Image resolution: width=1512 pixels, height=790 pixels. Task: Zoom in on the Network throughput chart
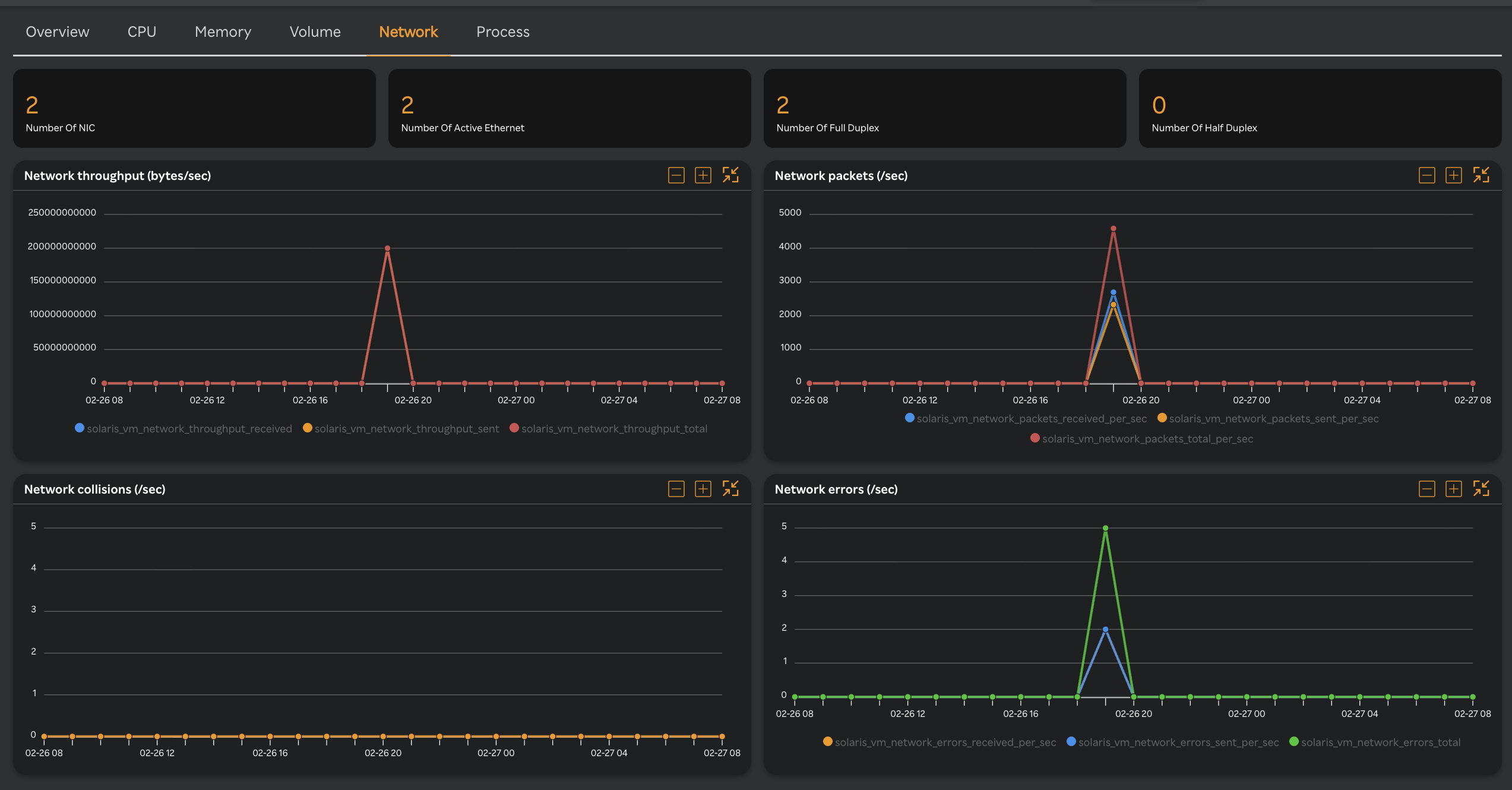tap(703, 175)
